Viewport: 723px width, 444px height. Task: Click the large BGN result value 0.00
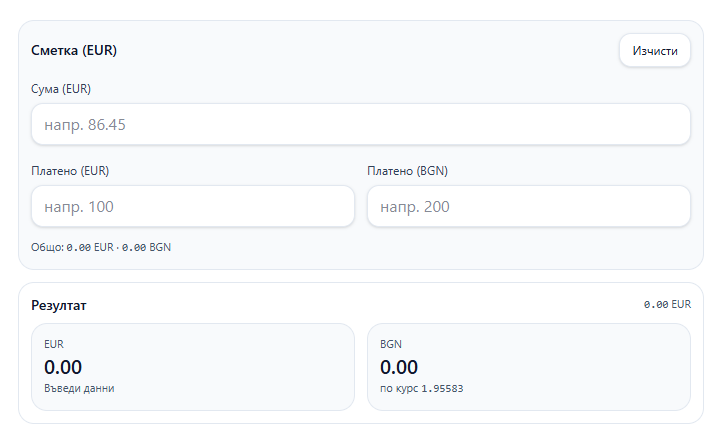(x=399, y=367)
